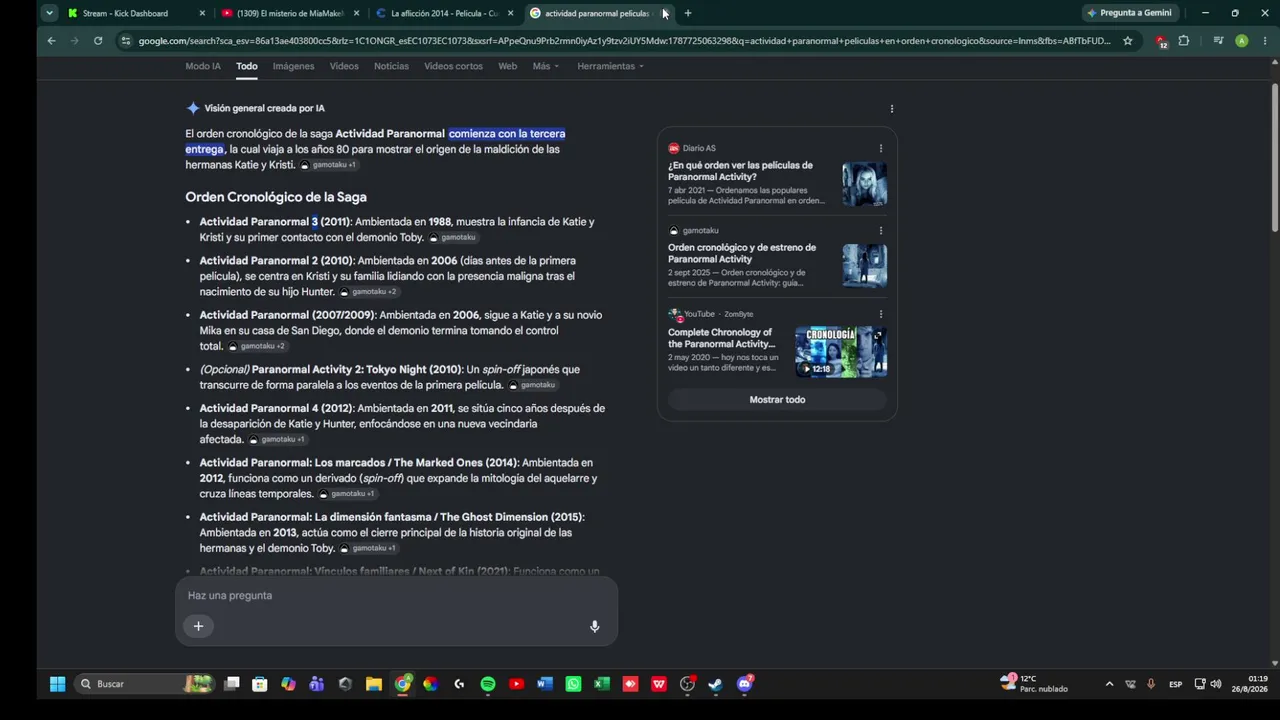Open Microsoft Teams from the taskbar
Screen dimensions: 1280x720
click(317, 684)
